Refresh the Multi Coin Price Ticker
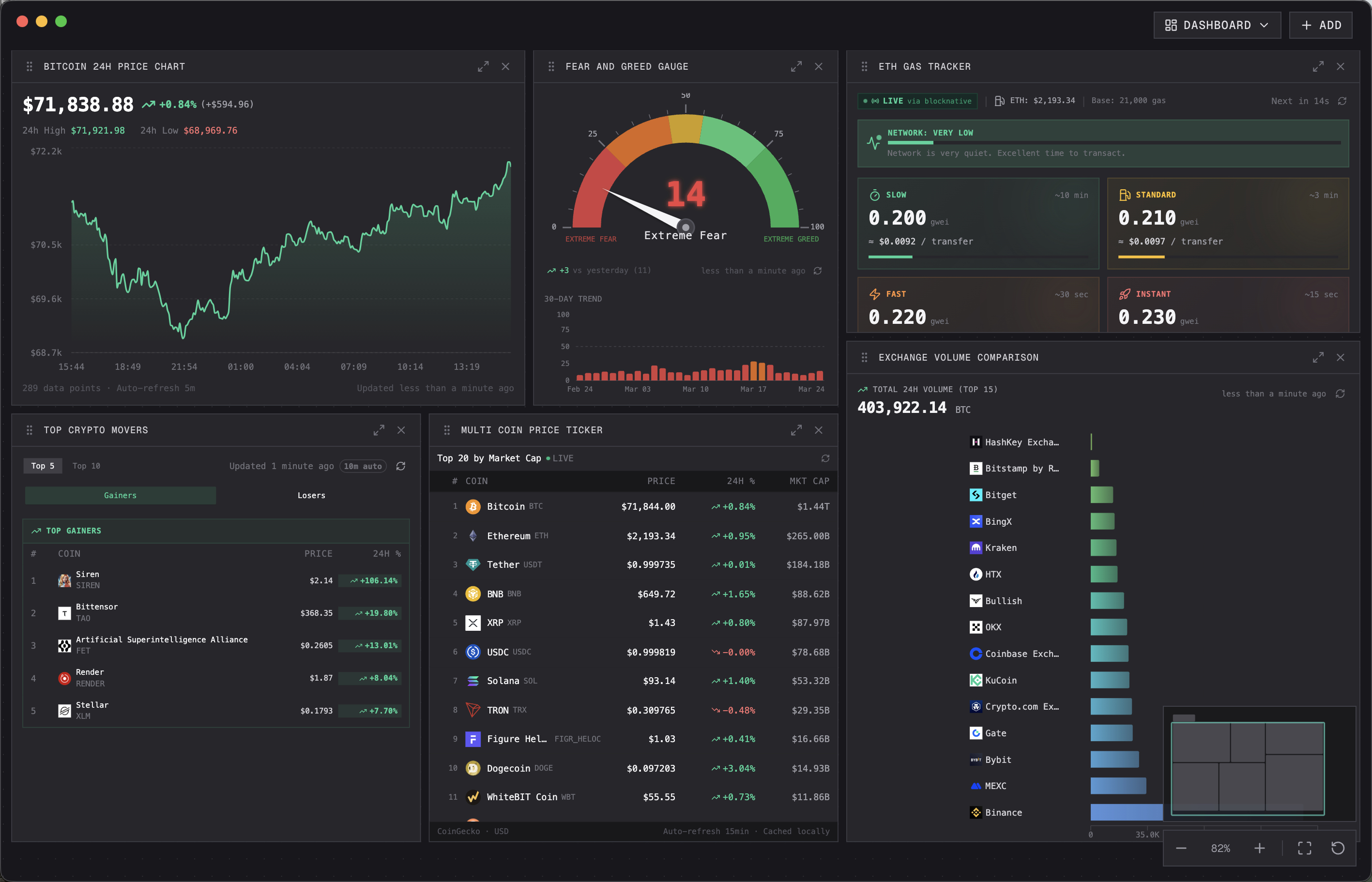1372x882 pixels. coord(824,458)
